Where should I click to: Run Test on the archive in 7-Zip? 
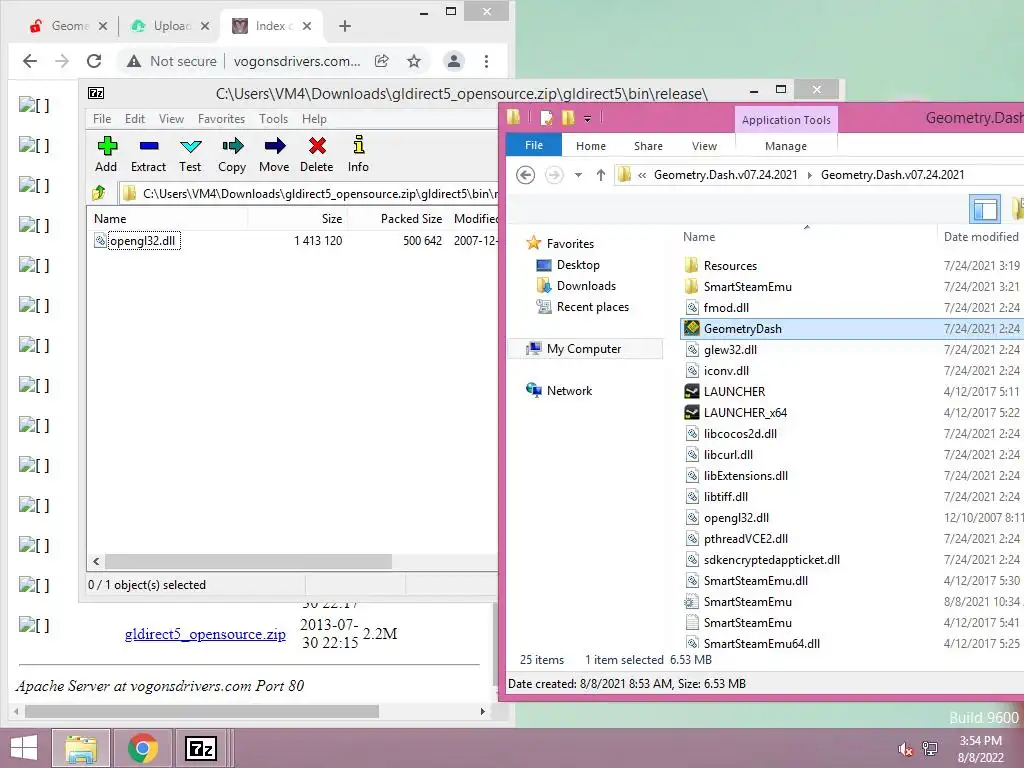tap(190, 154)
